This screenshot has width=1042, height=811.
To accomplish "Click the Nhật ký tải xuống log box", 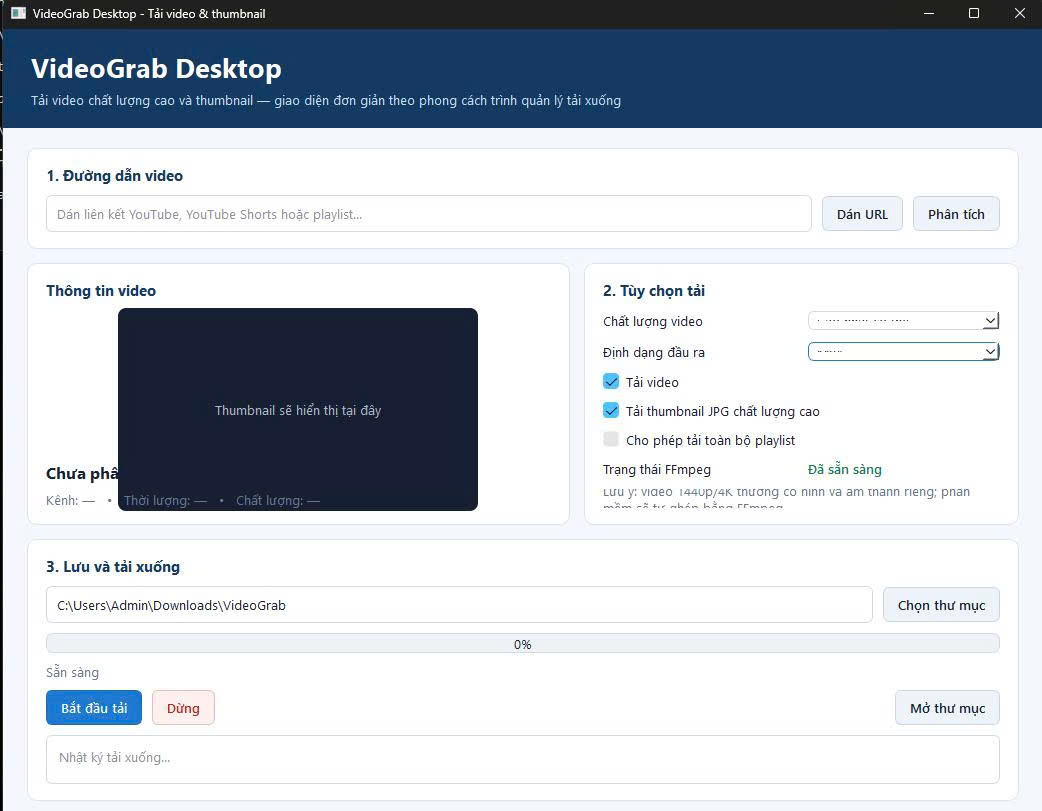I will coord(522,759).
